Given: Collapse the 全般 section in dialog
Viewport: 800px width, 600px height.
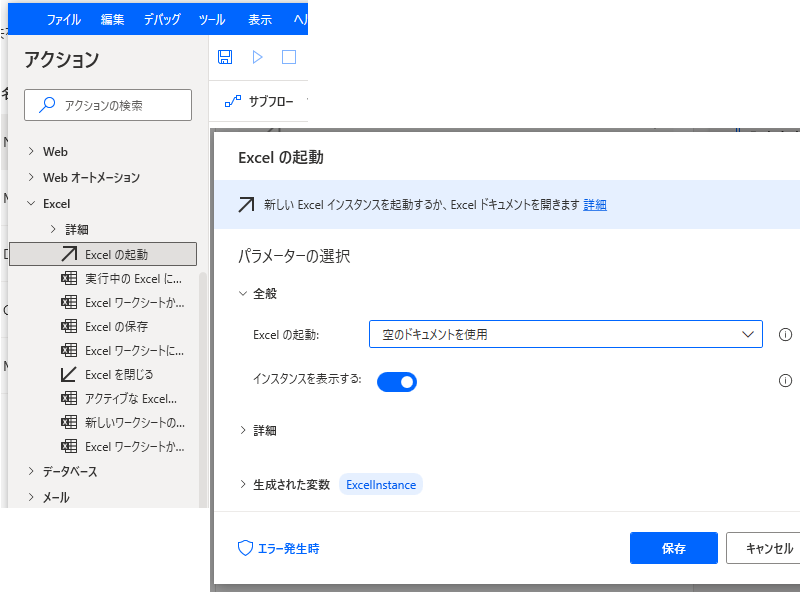Looking at the screenshot, I should (243, 293).
